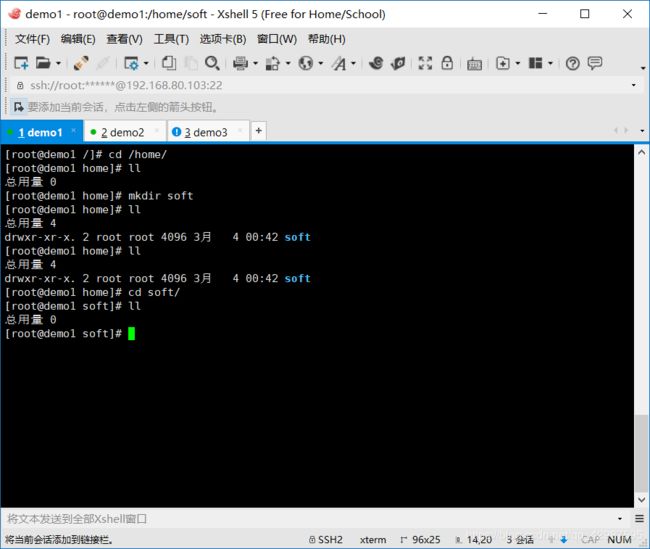This screenshot has width=650, height=549.
Task: Open the address bar history dropdown
Action: click(x=633, y=85)
